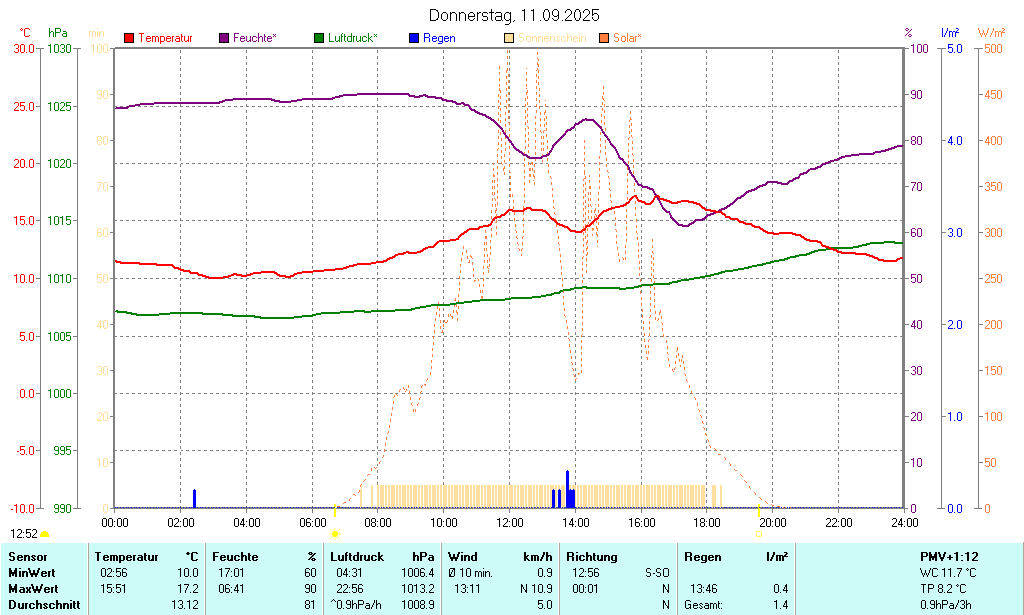Click the Temperatur column header in table
Image resolution: width=1024 pixels, height=615 pixels.
tap(127, 557)
